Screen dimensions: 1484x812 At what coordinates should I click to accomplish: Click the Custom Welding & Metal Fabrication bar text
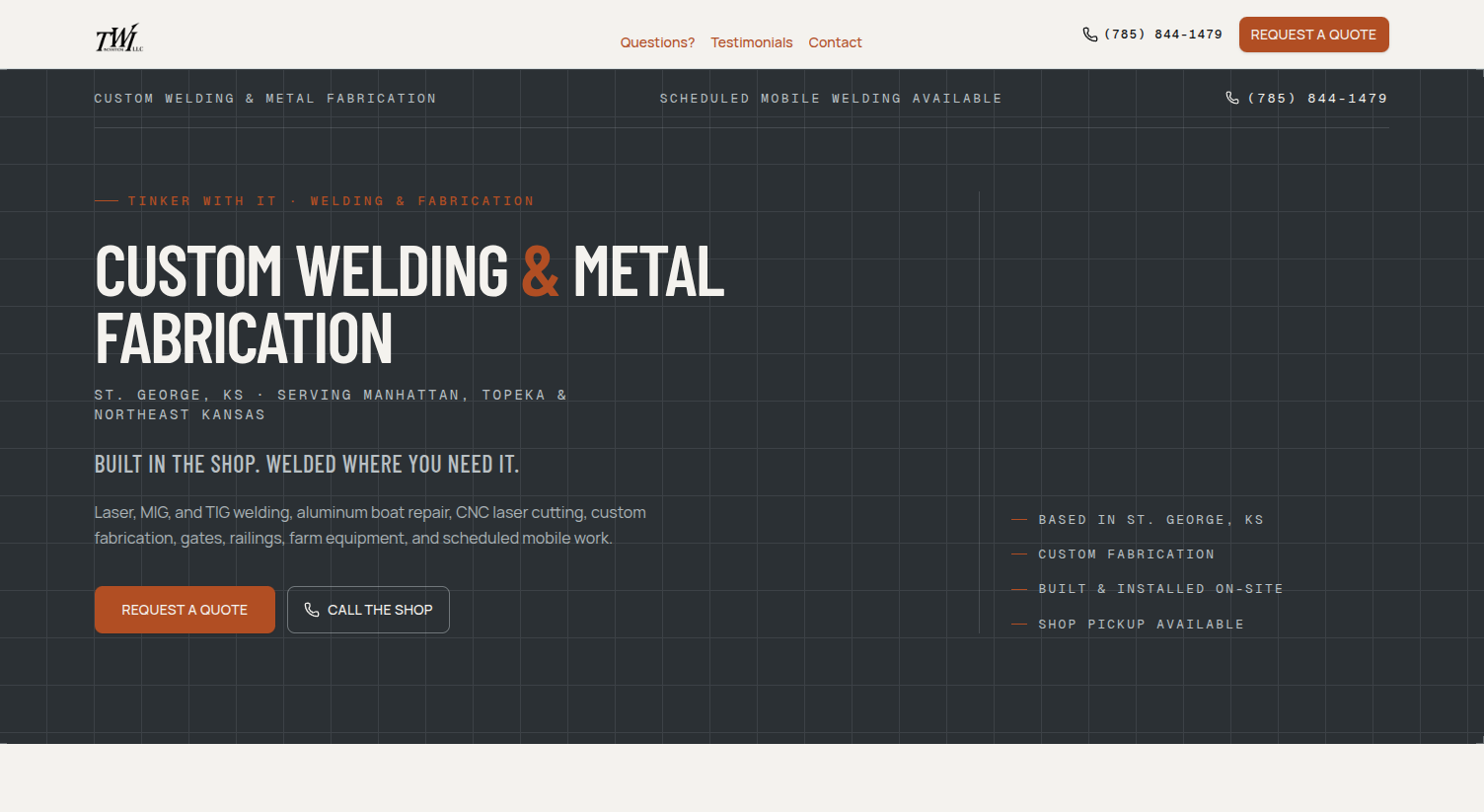[x=265, y=99]
